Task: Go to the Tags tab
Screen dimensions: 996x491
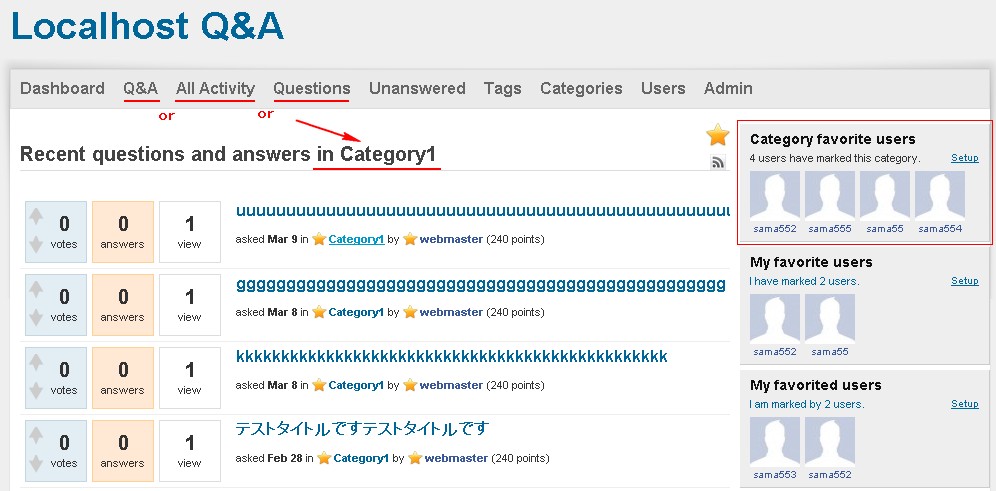Action: point(502,88)
